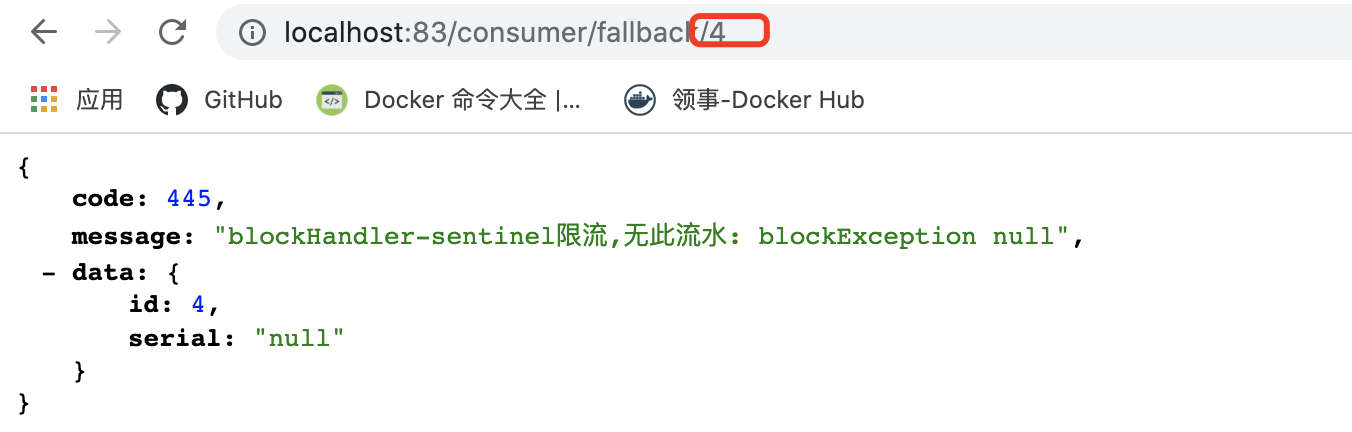Click the GitHub octocat bookmark icon
Image resolution: width=1352 pixels, height=432 pixels.
[x=172, y=100]
